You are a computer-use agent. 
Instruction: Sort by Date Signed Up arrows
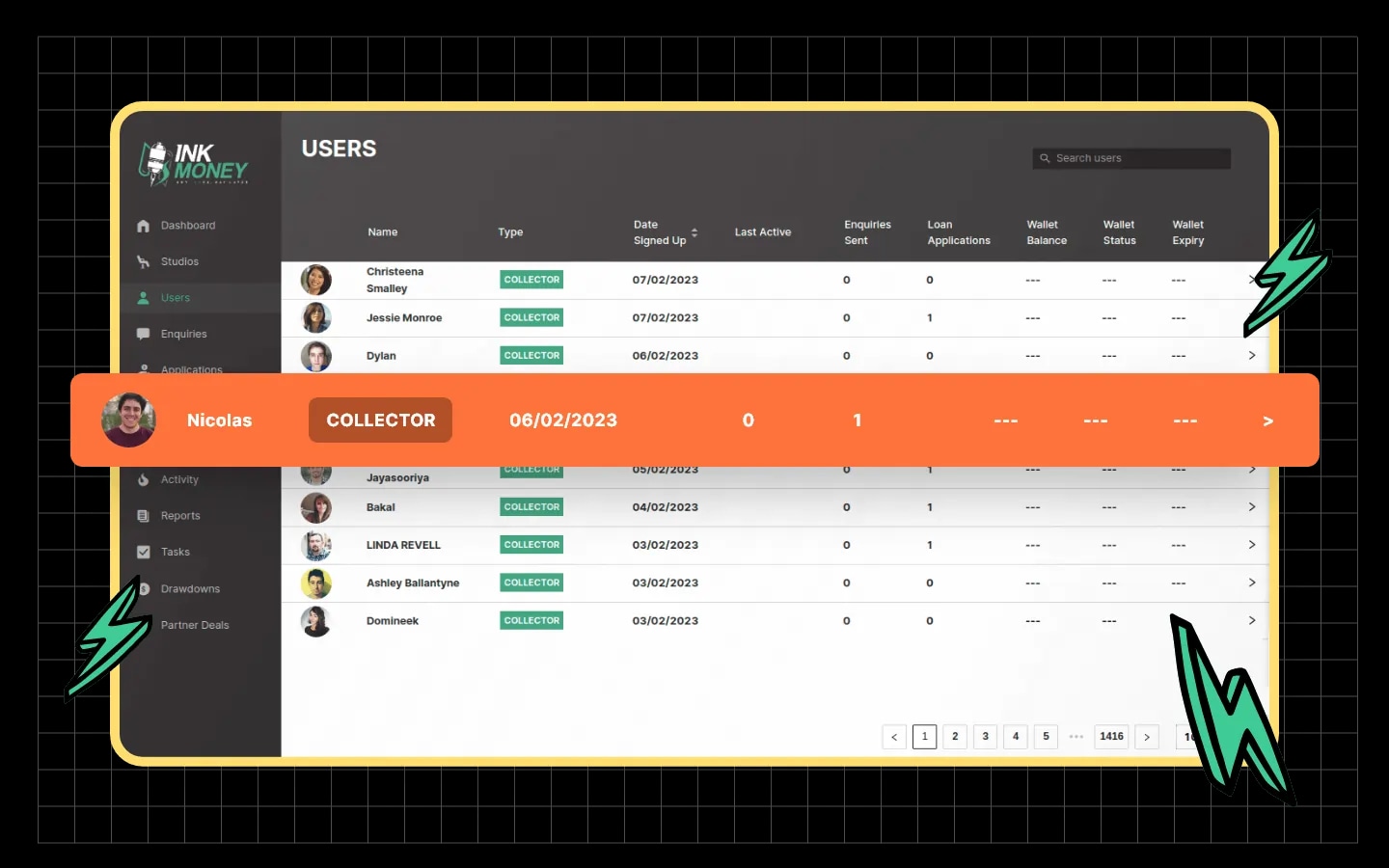tap(694, 232)
